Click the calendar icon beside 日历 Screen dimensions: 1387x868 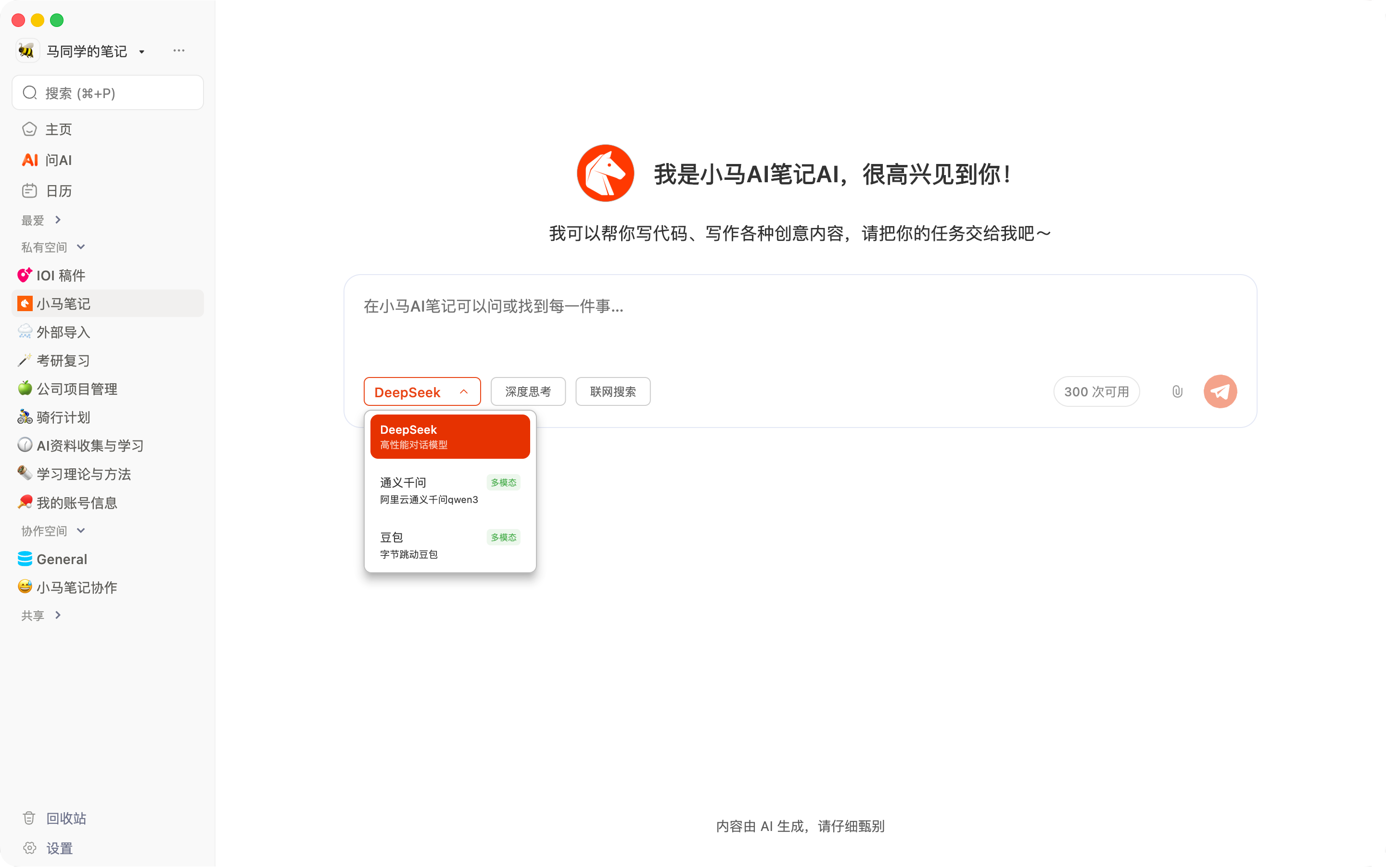29,190
